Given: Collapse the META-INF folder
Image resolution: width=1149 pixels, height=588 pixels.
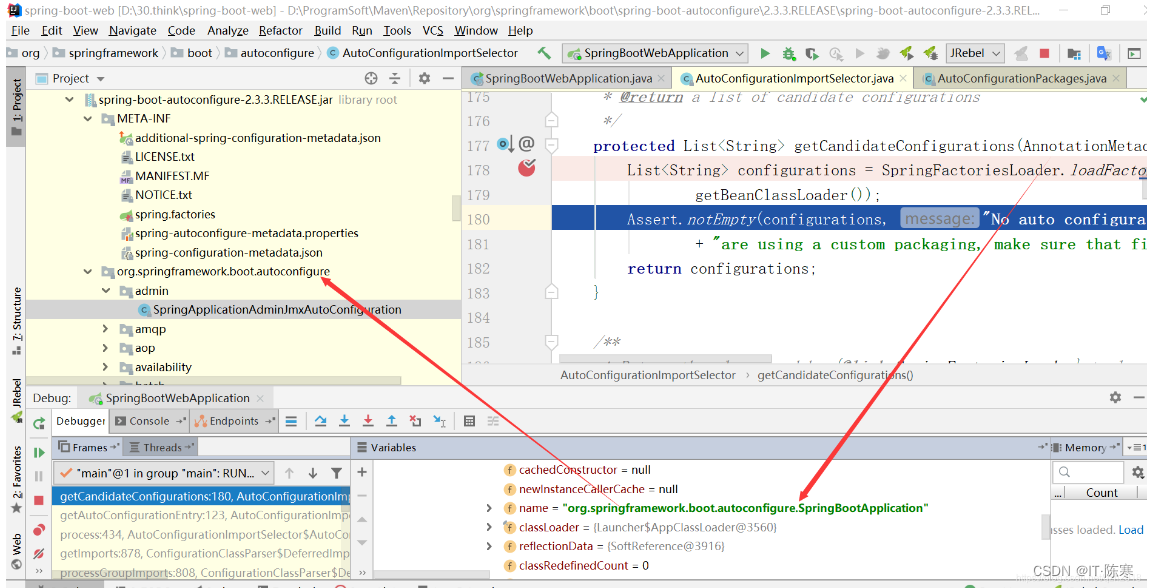Looking at the screenshot, I should (88, 119).
